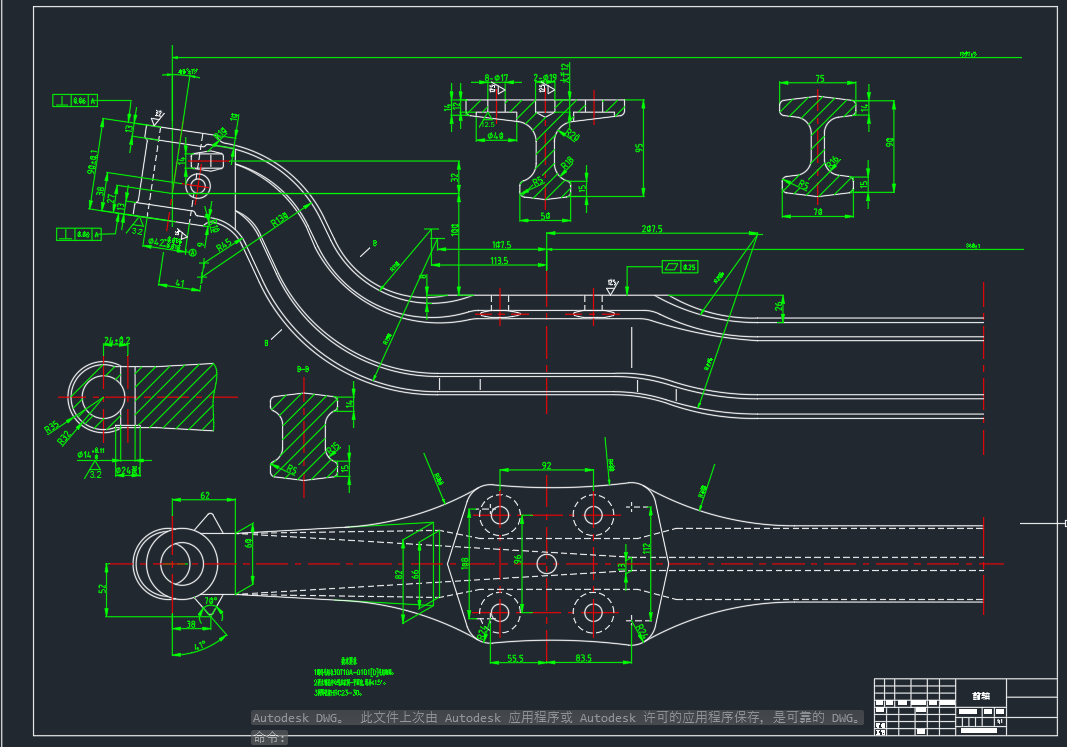
Task: Click the Autodesk DWG trusted file message
Action: 557,718
